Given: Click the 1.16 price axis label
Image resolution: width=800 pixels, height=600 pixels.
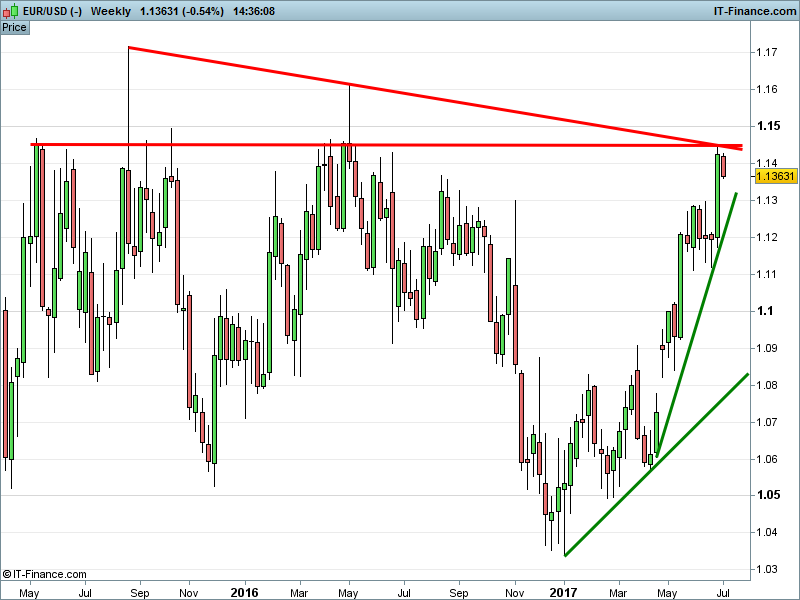Looking at the screenshot, I should [767, 89].
